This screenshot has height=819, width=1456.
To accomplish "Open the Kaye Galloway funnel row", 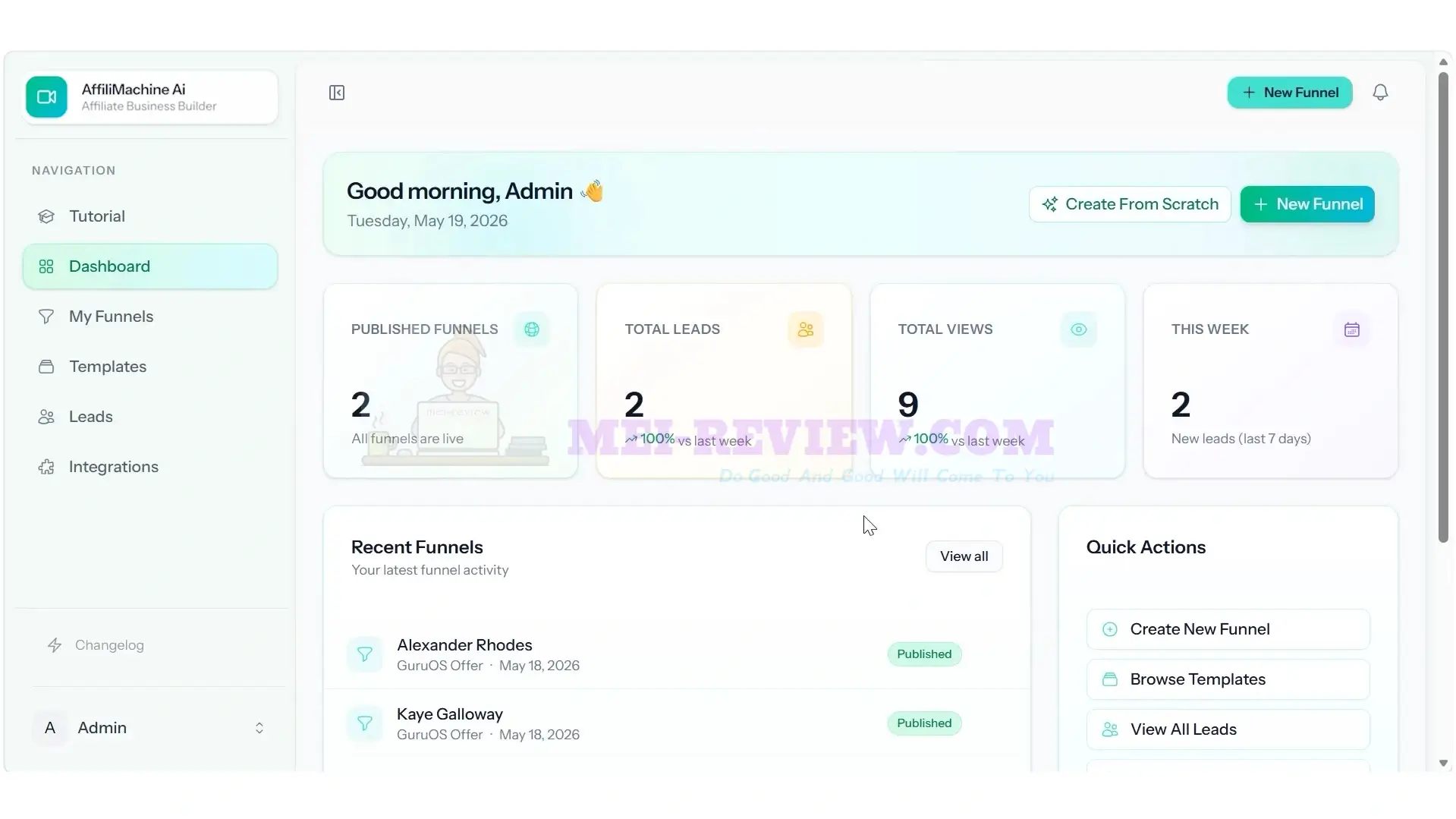I will pos(677,723).
